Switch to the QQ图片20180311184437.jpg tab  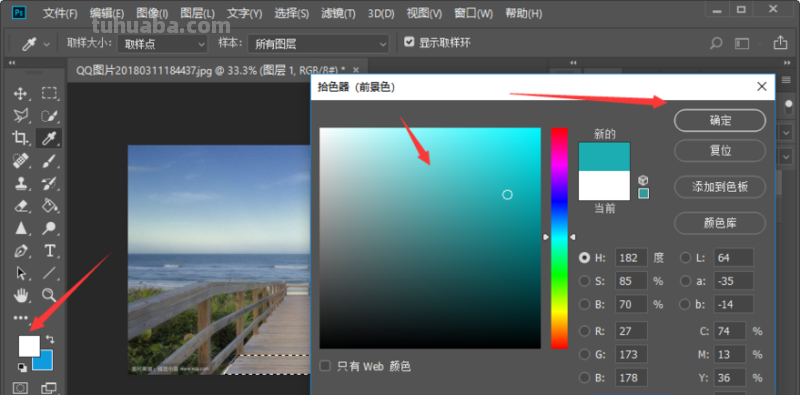(x=210, y=70)
